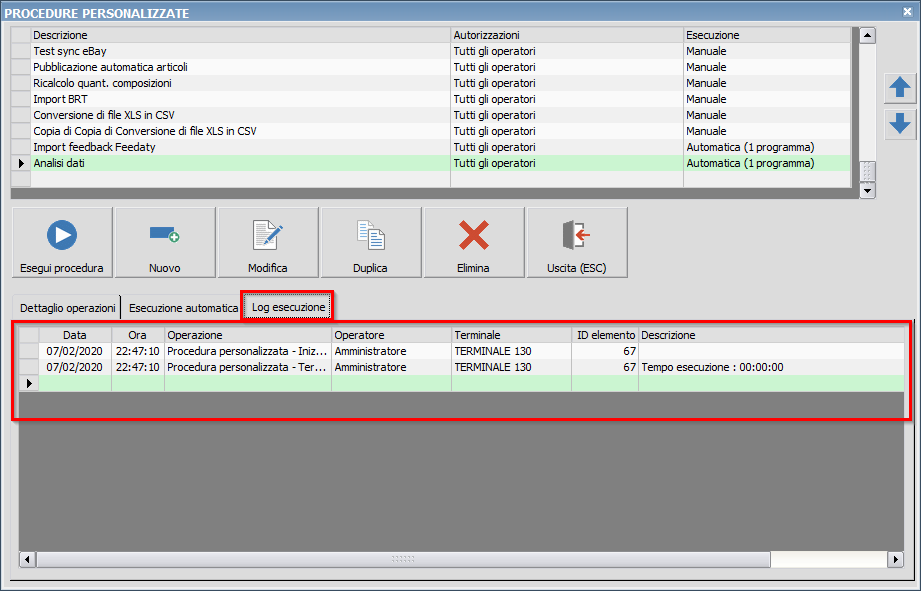Screen dimensions: 921x591
Task: Click the log grid scroll right arrow
Action: (895, 559)
